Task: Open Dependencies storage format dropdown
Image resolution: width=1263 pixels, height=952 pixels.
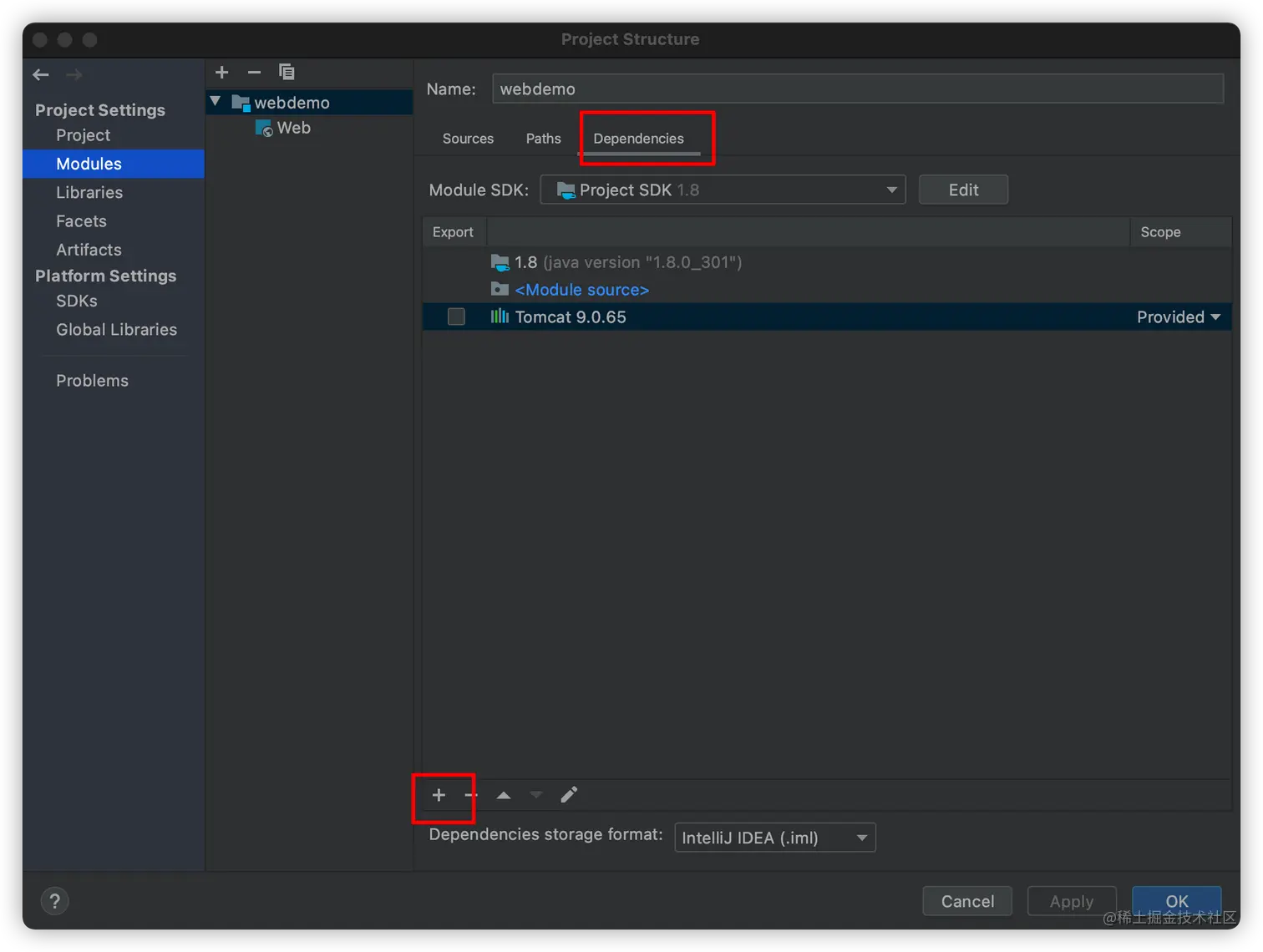Action: tap(774, 838)
